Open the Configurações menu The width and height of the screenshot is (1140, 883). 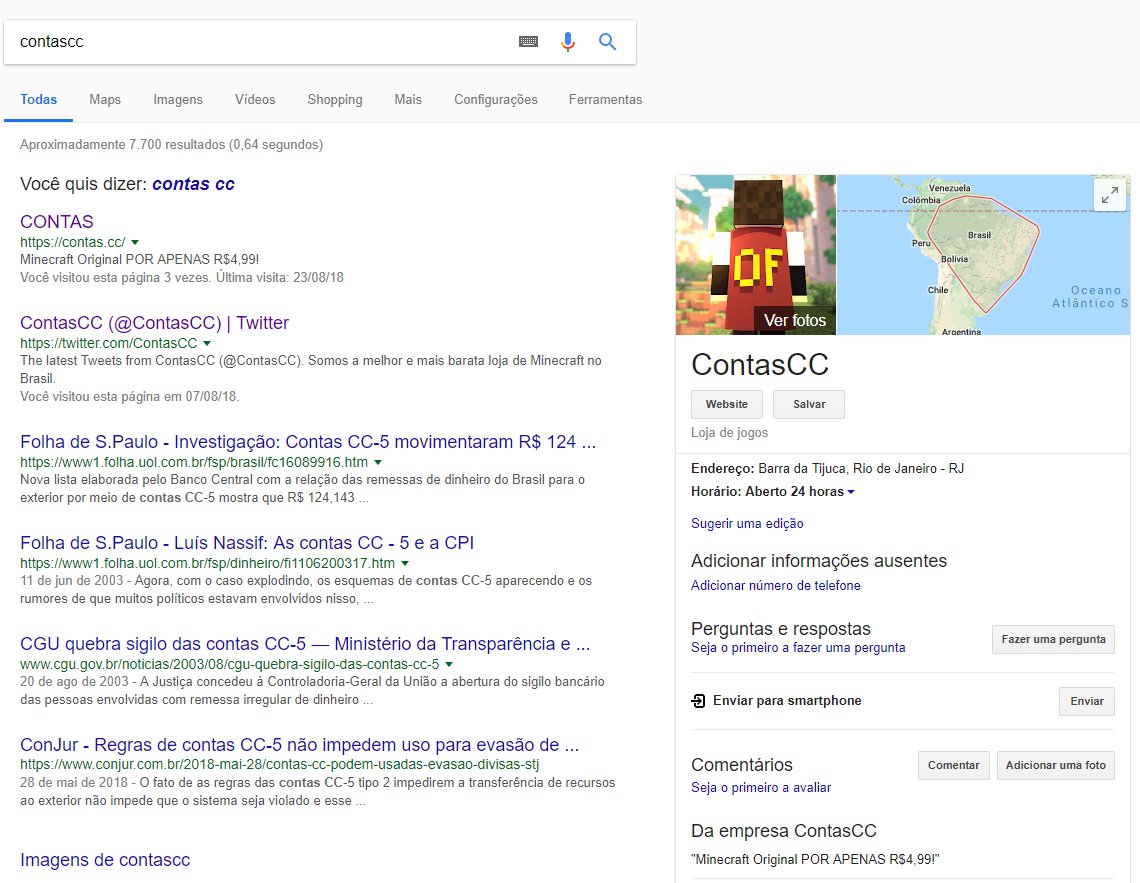tap(496, 100)
